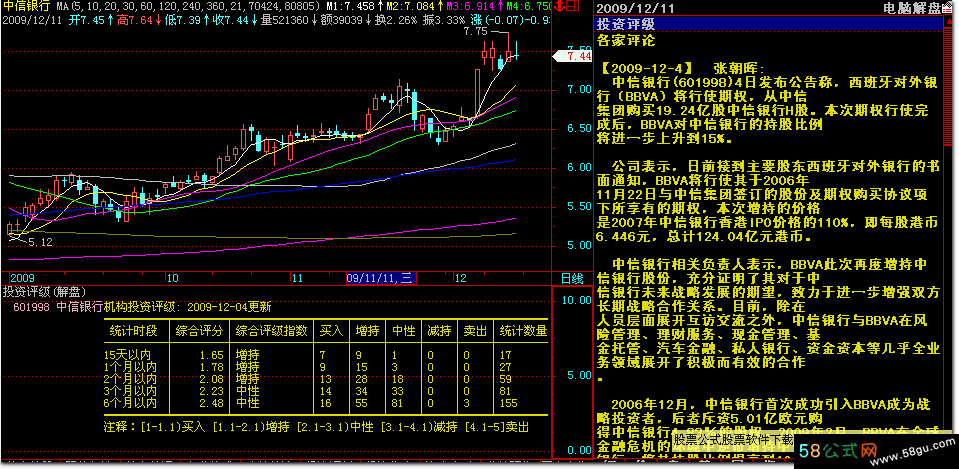
Task: Select the 6个月以内 row label
Action: tap(130, 404)
